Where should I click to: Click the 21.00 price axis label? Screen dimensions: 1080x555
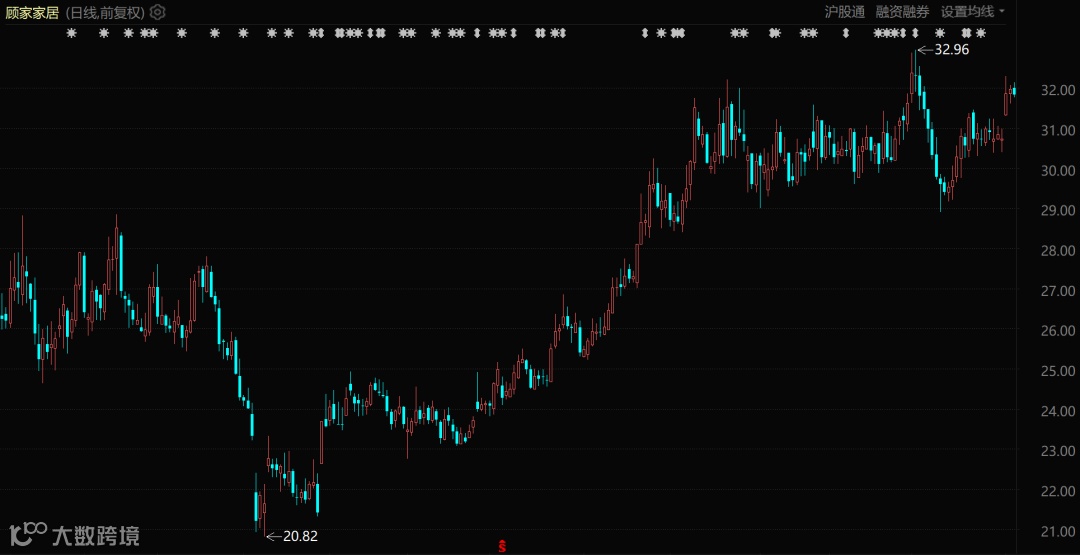(1057, 531)
